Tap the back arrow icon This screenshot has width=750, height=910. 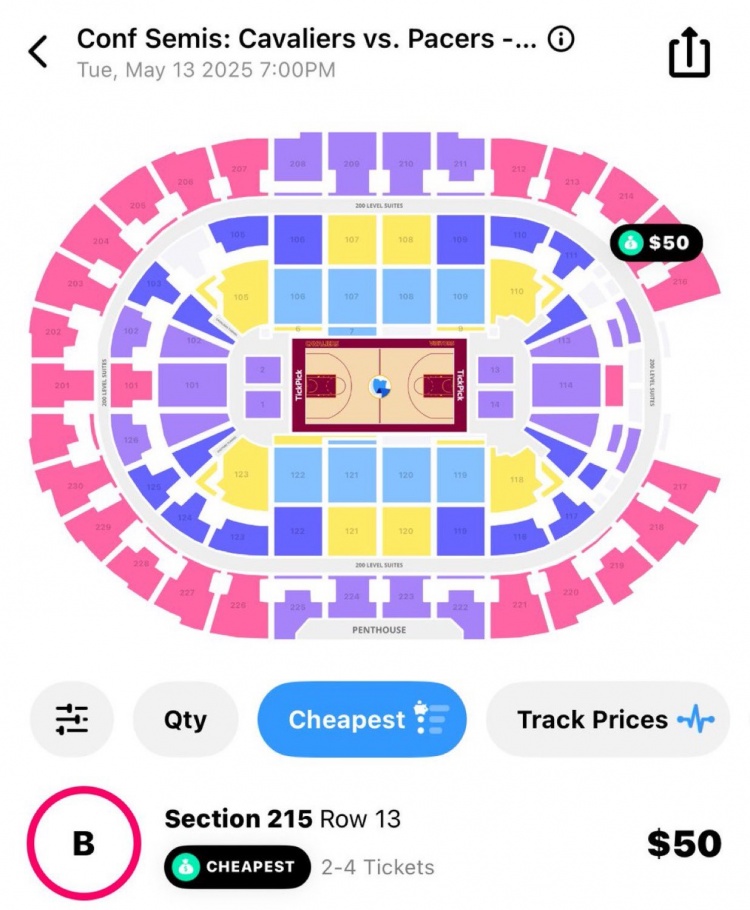pyautogui.click(x=38, y=52)
